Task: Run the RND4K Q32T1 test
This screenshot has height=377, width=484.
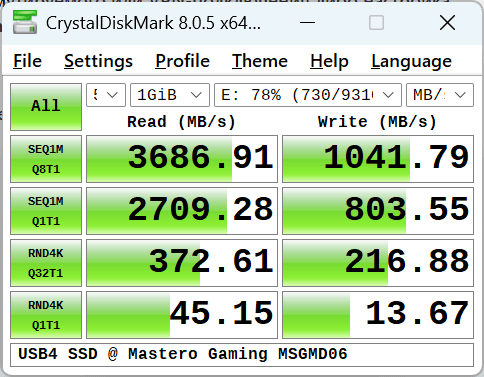Action: (x=46, y=263)
